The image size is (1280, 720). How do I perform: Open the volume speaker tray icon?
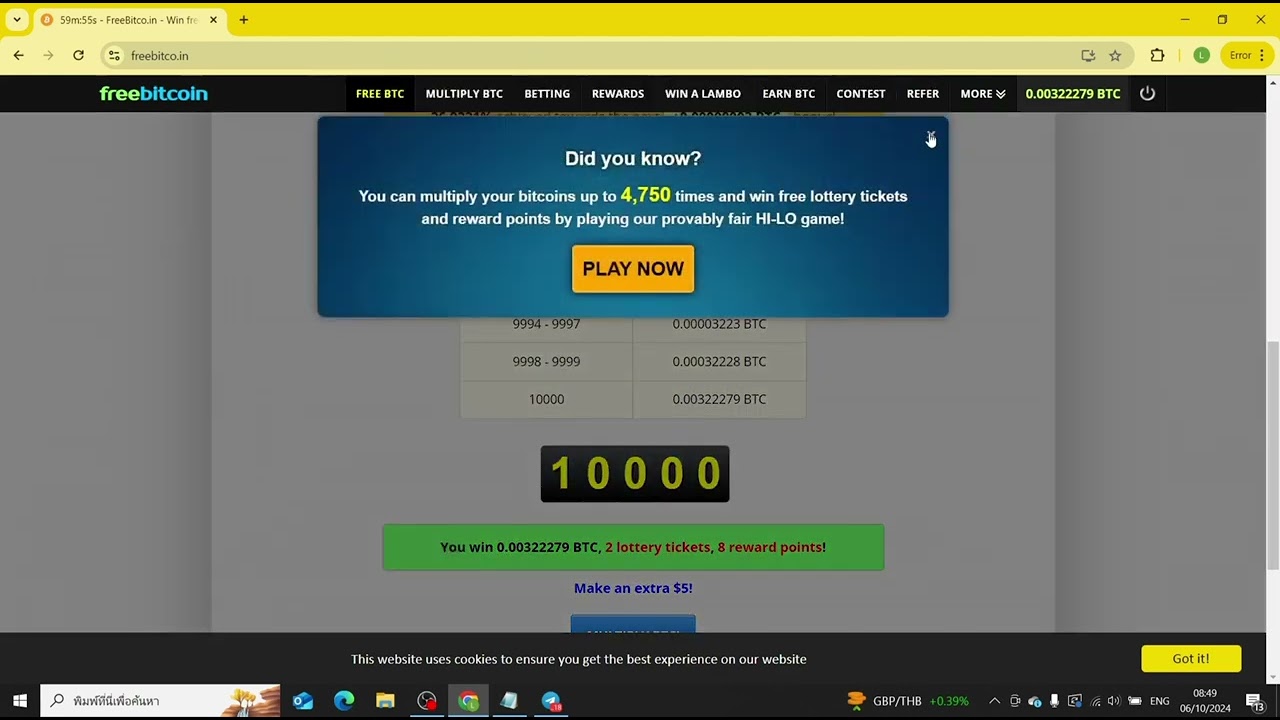(1114, 701)
